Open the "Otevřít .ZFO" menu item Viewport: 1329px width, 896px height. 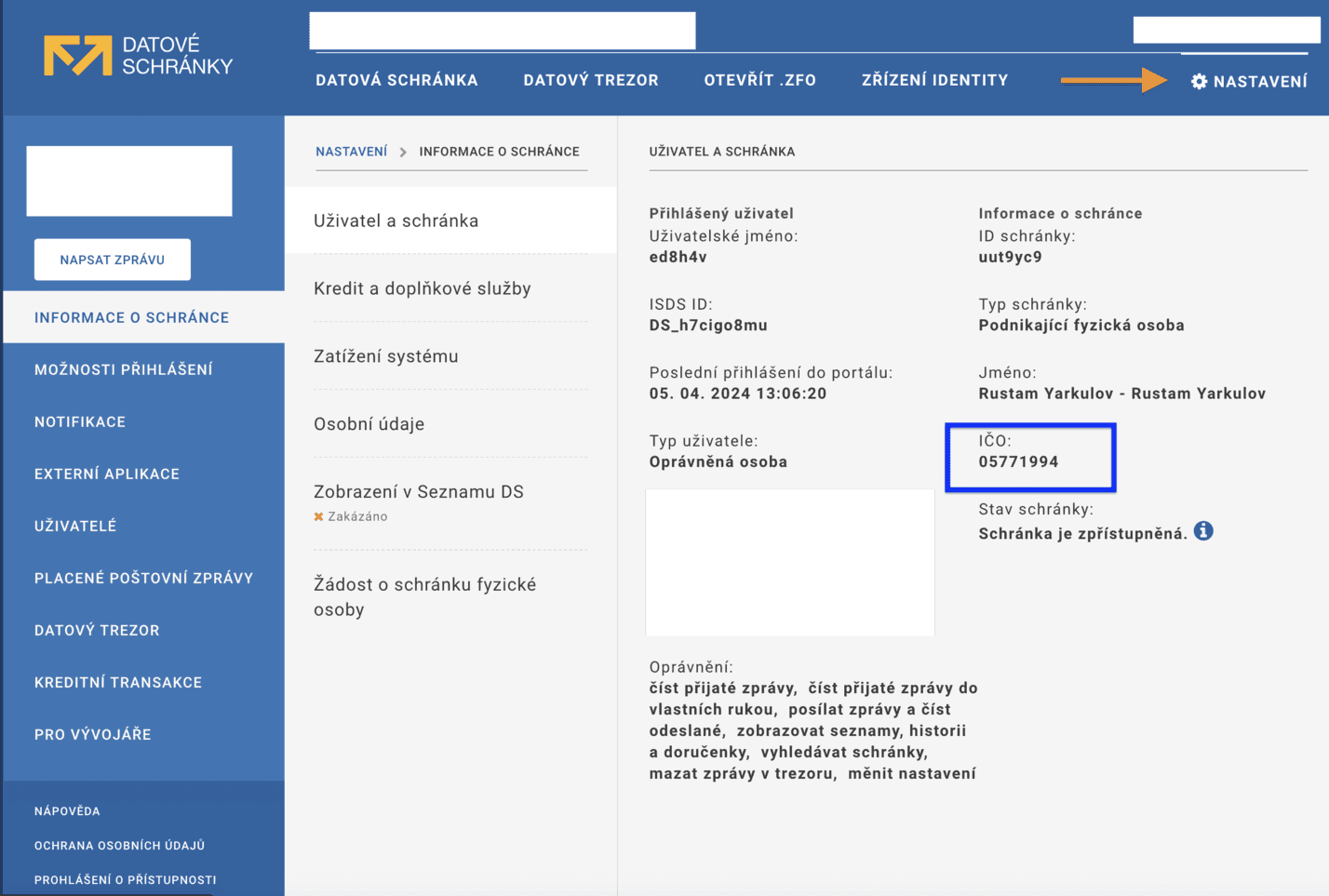point(759,80)
